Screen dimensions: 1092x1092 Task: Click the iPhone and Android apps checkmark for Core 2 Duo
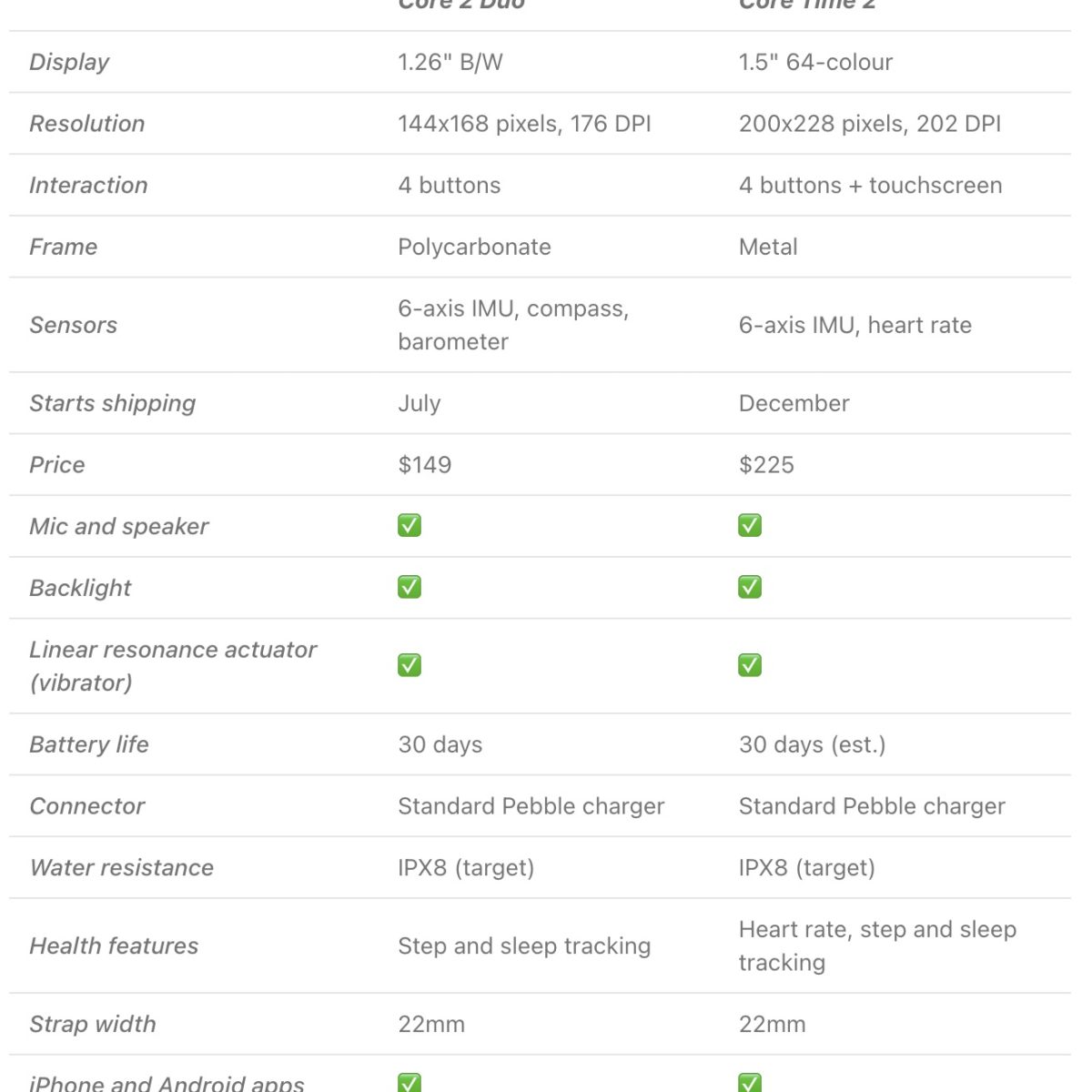(409, 1082)
